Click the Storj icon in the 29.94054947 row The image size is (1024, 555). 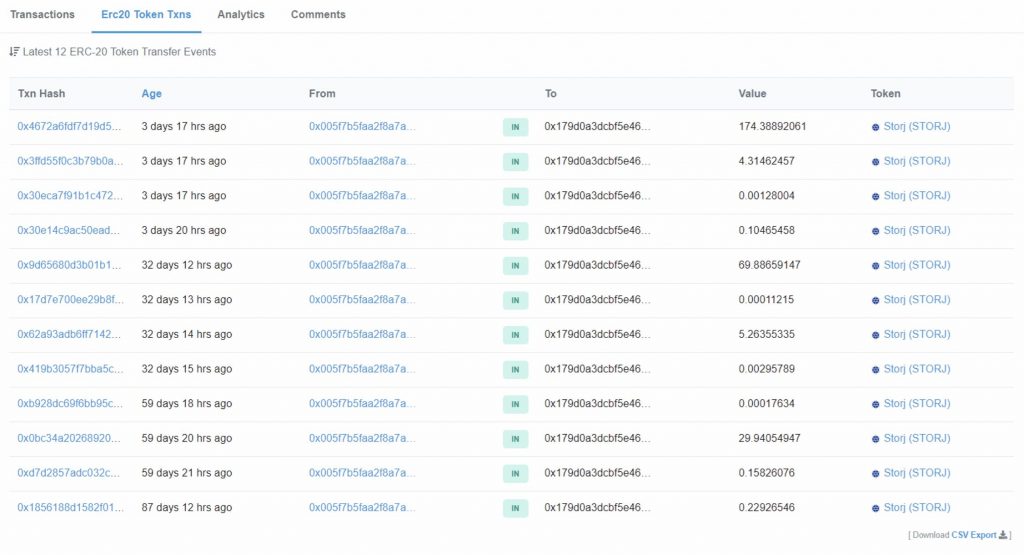click(876, 439)
